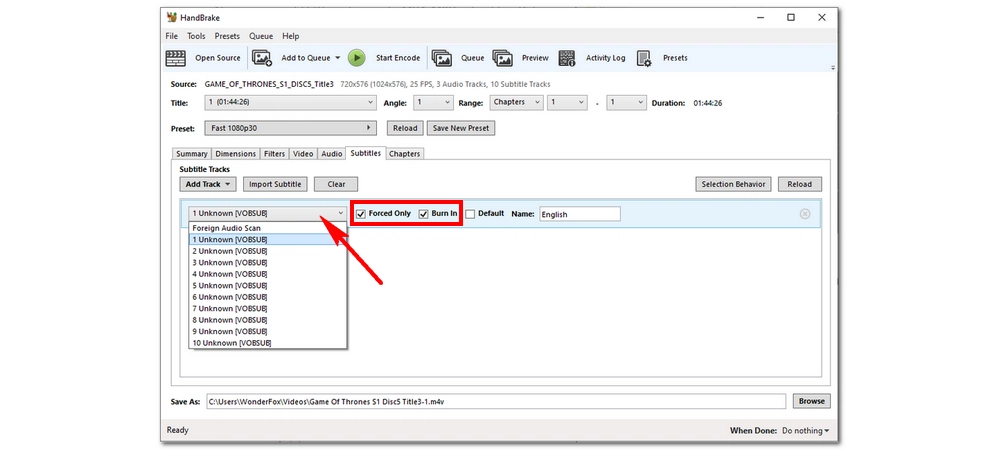Click Save New Preset button
The width and height of the screenshot is (999, 450).
click(461, 128)
